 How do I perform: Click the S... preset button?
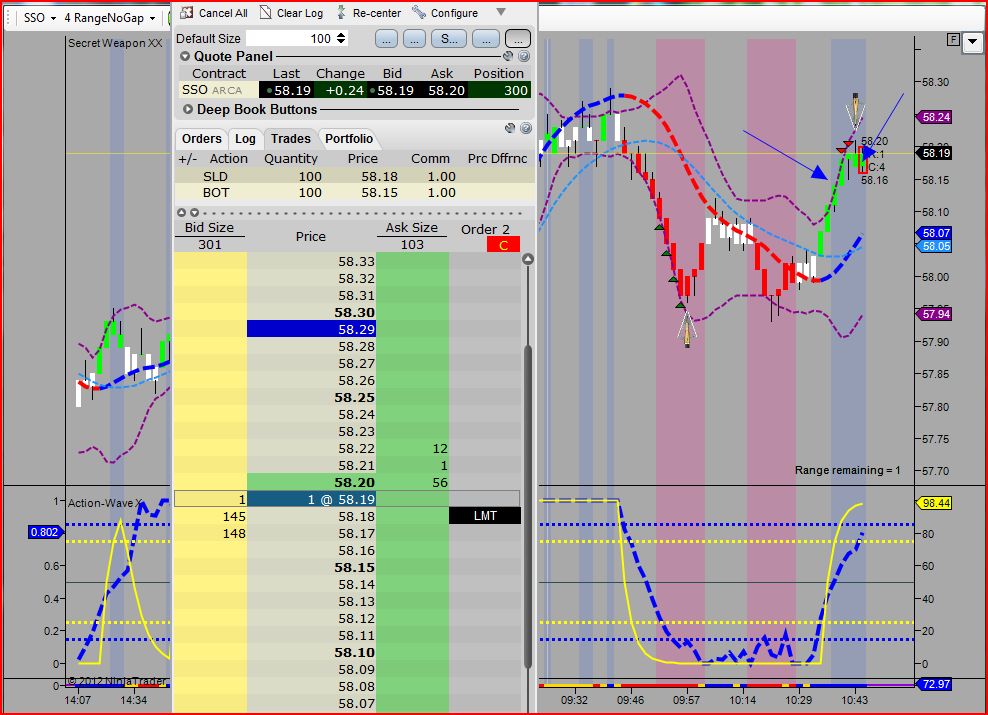point(449,38)
